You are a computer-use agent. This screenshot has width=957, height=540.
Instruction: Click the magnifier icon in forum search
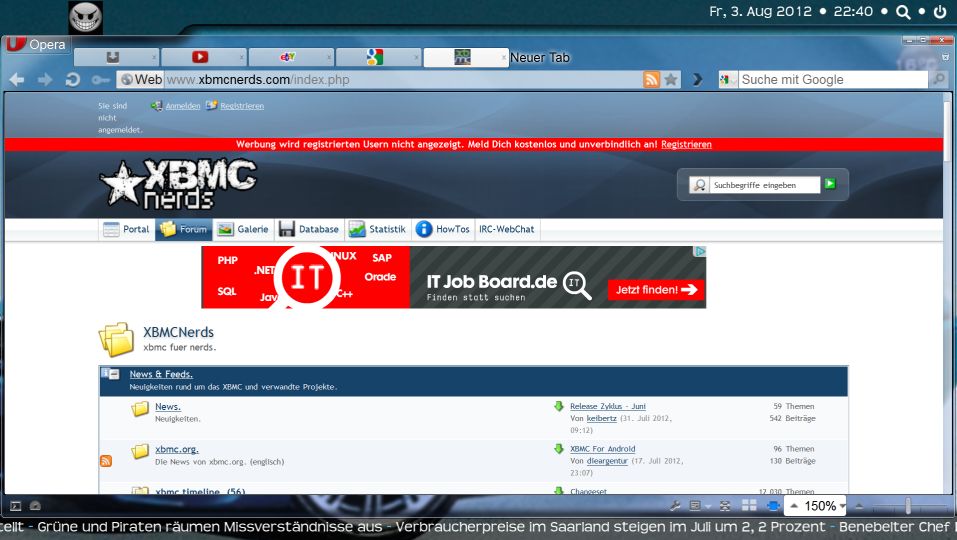tap(699, 185)
